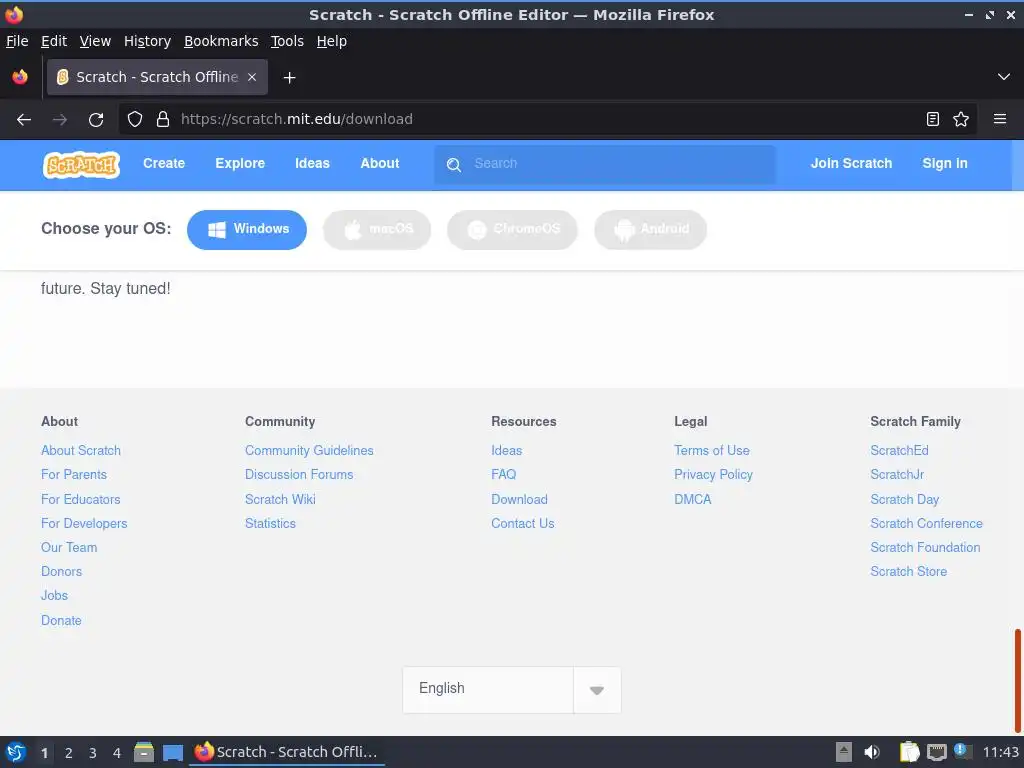The image size is (1024, 768).
Task: Go back with the browser back arrow
Action: [24, 120]
